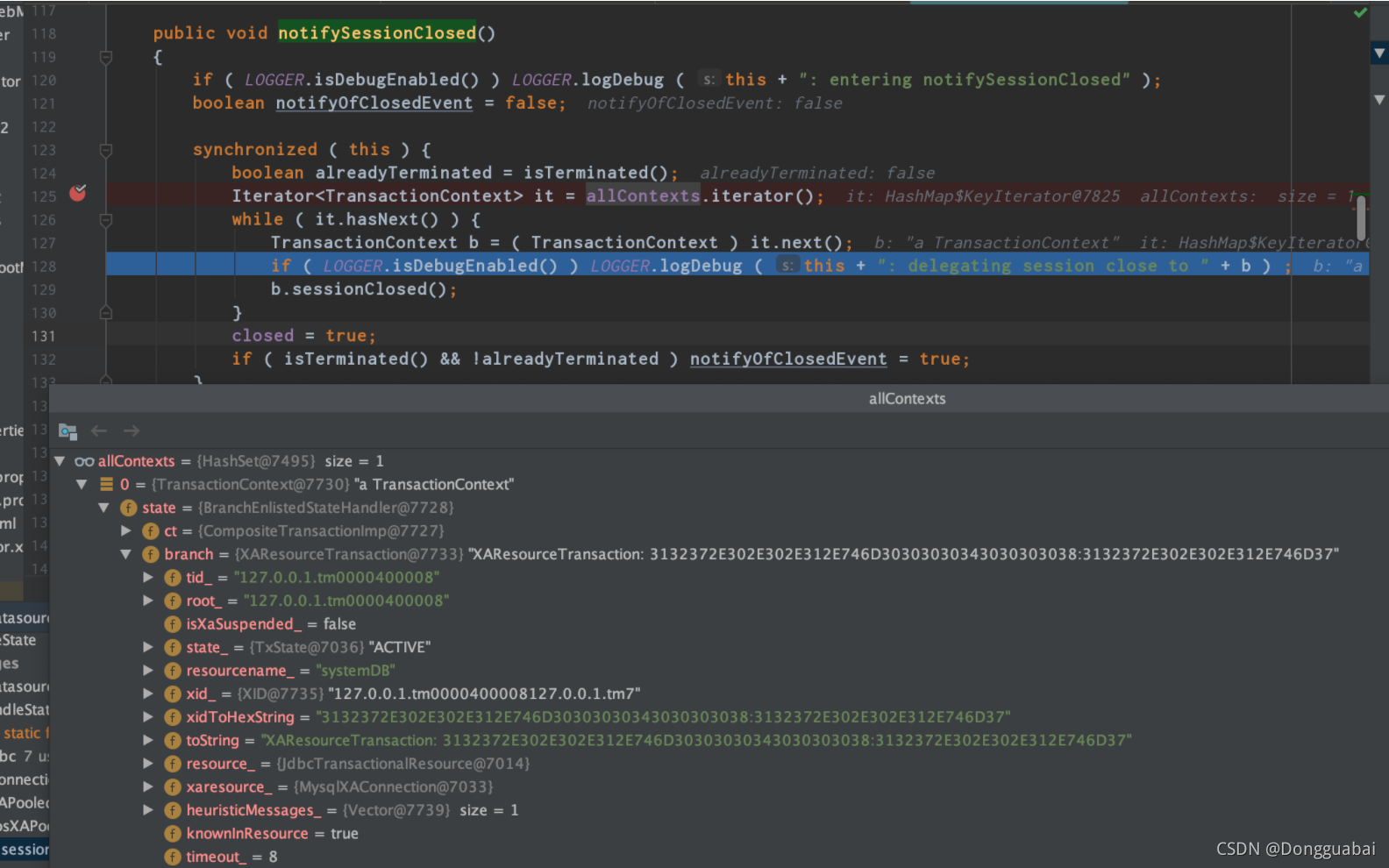Screen dimensions: 1389x868
Task: Expand the ct CompositeTransactionImp node
Action: (x=126, y=531)
